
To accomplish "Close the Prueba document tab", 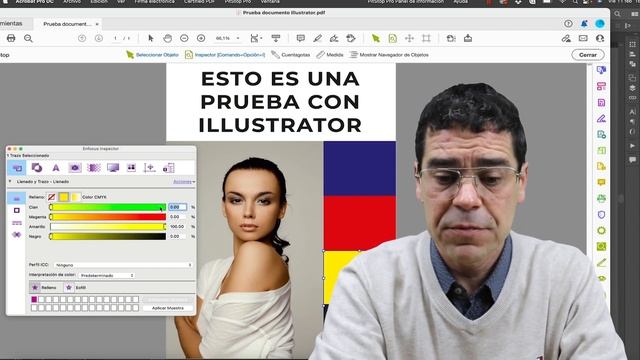I will tap(97, 24).
